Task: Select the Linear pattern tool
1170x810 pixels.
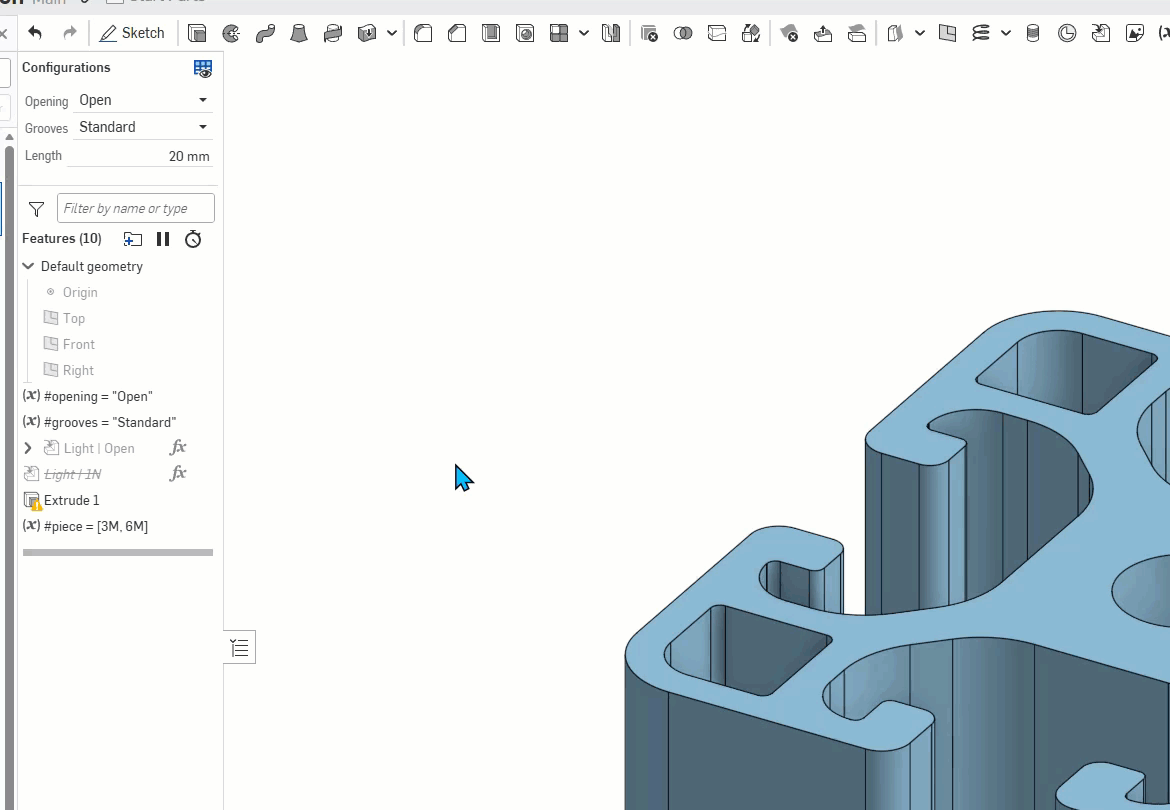Action: tap(559, 33)
